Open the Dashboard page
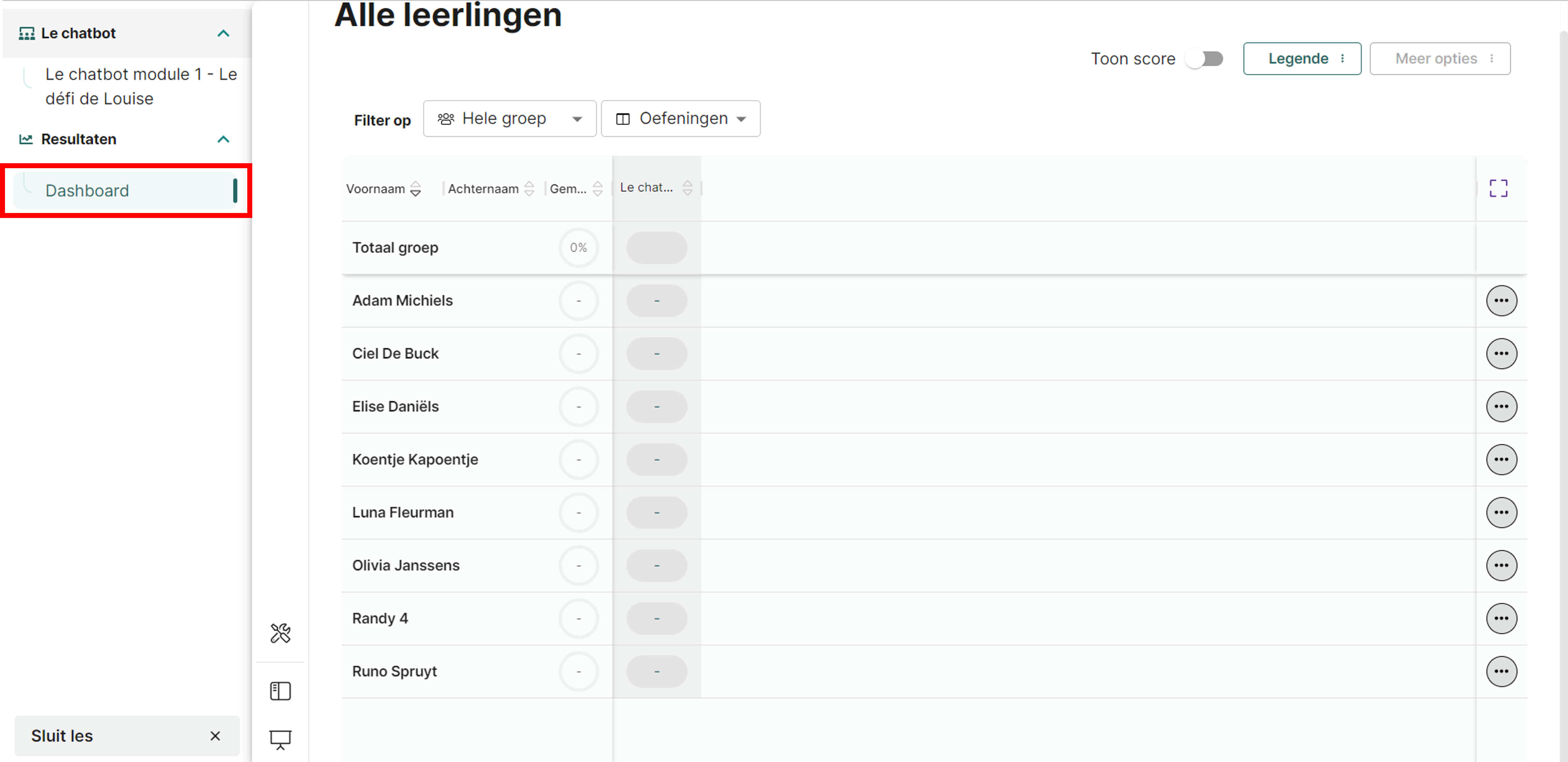The height and width of the screenshot is (762, 1568). (x=87, y=190)
